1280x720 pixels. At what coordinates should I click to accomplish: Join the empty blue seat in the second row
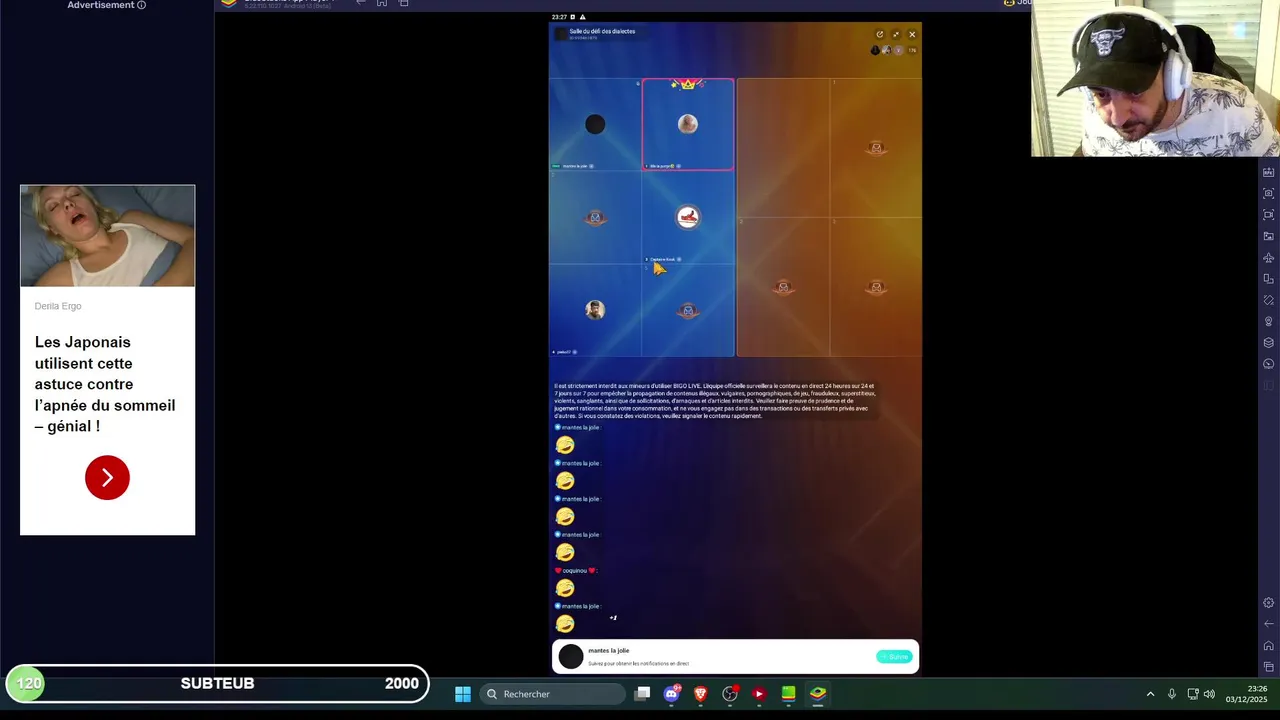(x=595, y=217)
